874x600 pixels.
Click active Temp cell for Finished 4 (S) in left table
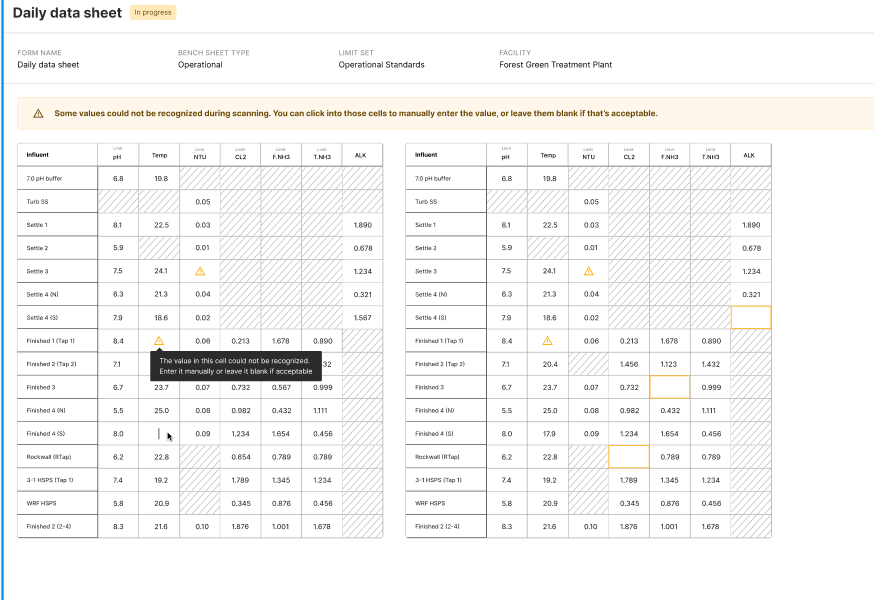[159, 434]
